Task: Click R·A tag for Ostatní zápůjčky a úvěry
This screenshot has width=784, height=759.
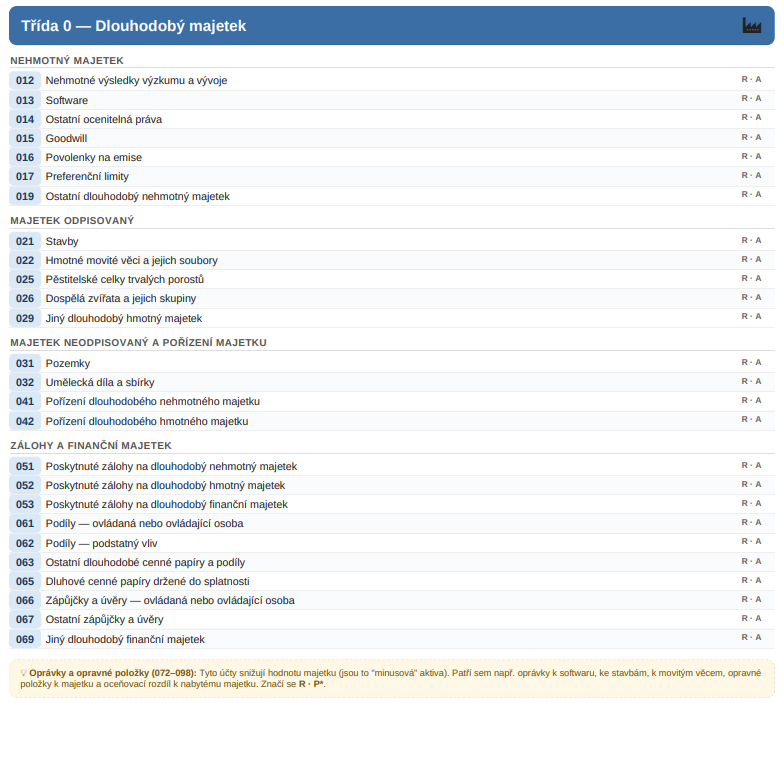Action: [x=751, y=618]
